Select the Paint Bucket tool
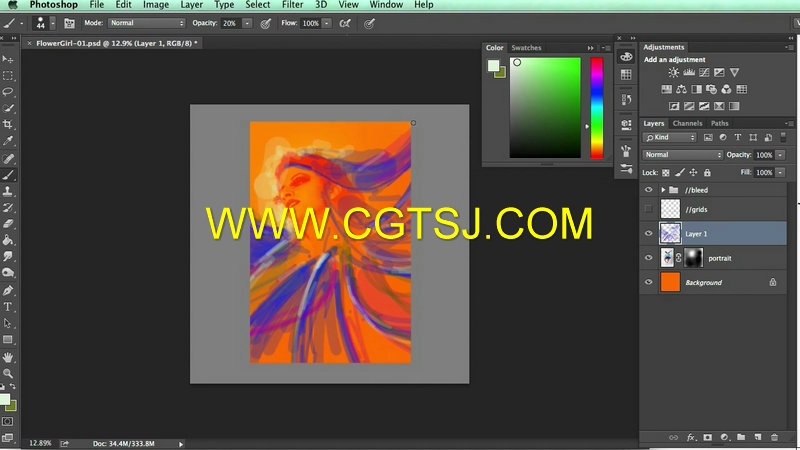 coord(8,240)
